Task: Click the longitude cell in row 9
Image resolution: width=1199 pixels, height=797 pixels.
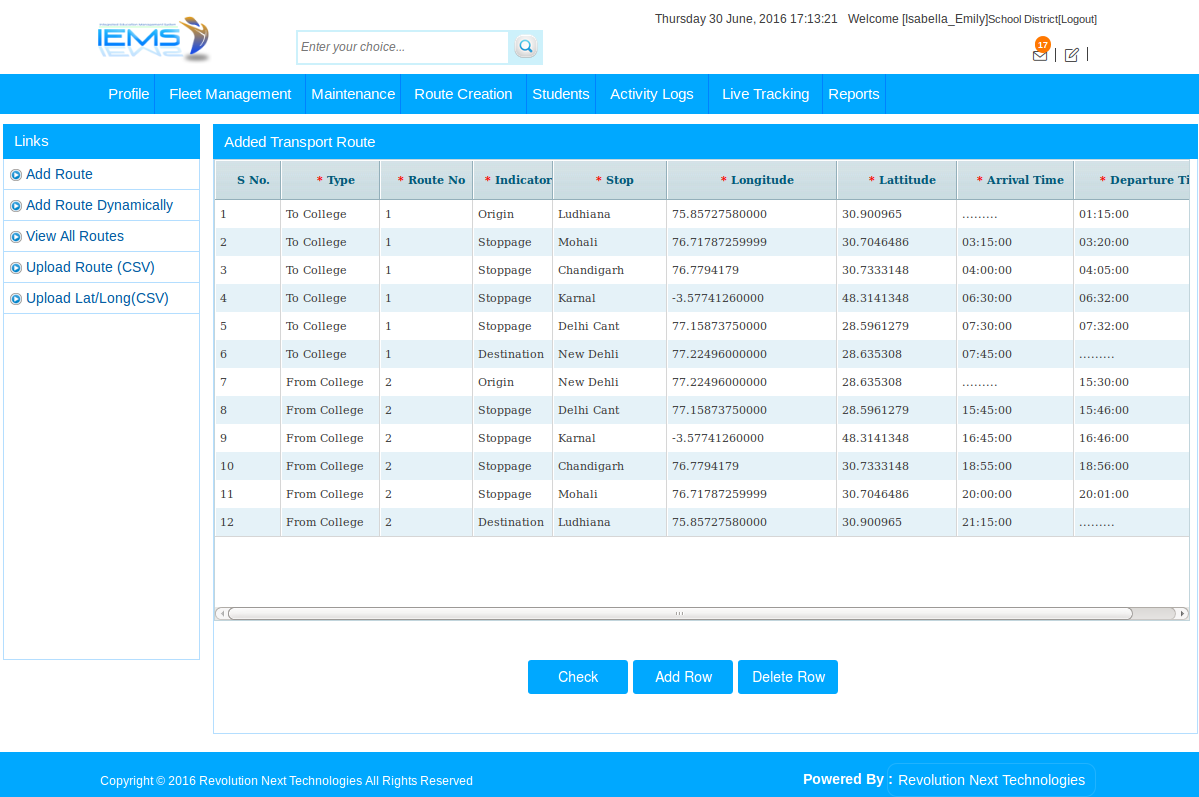Action: 752,438
